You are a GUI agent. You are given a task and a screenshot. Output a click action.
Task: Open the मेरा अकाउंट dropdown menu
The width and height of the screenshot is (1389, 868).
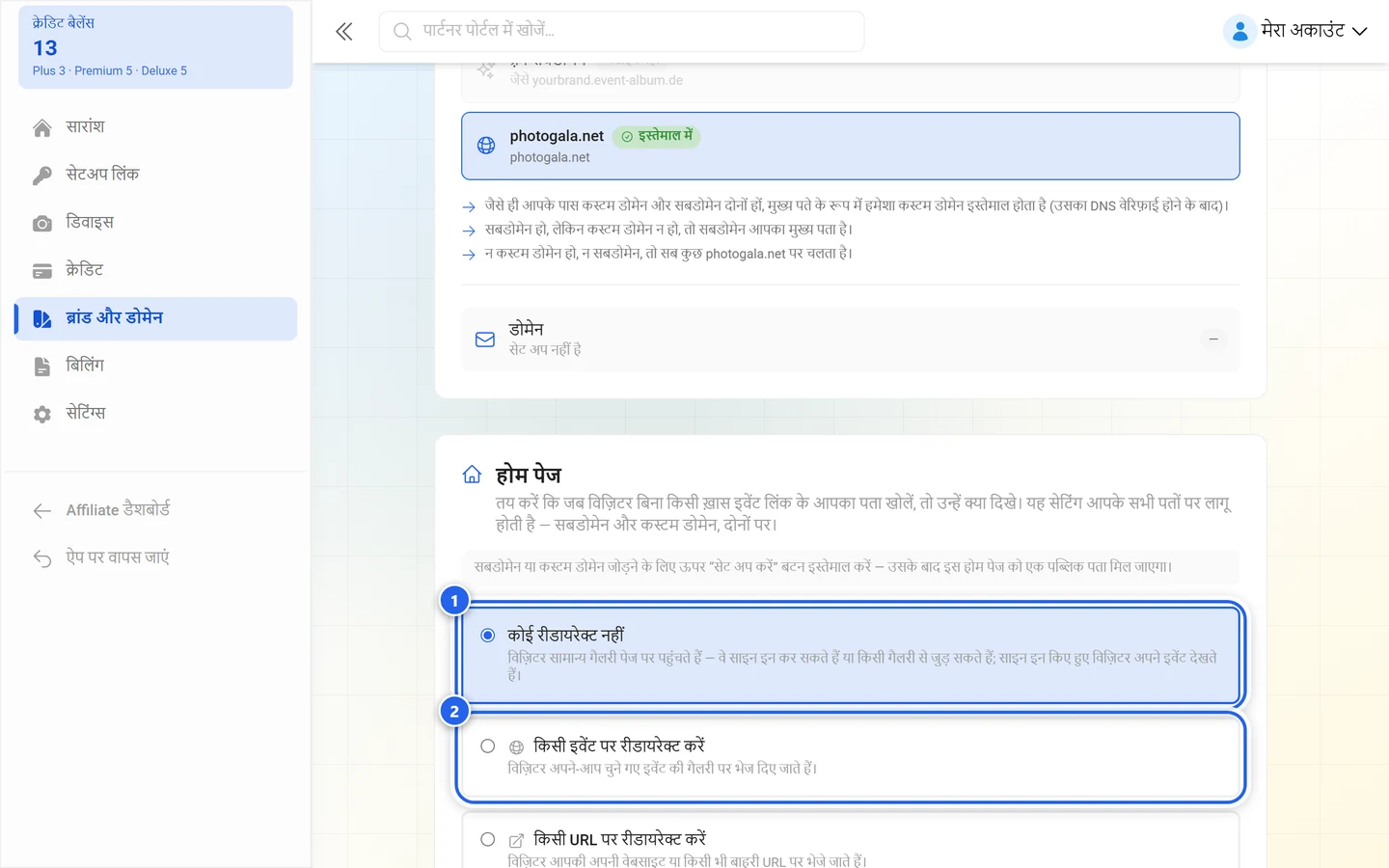(x=1295, y=31)
